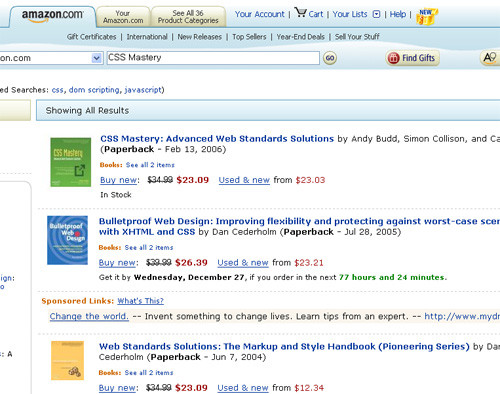Screen dimensions: 500x394
Task: Go to New Releases
Action: pyautogui.click(x=199, y=37)
